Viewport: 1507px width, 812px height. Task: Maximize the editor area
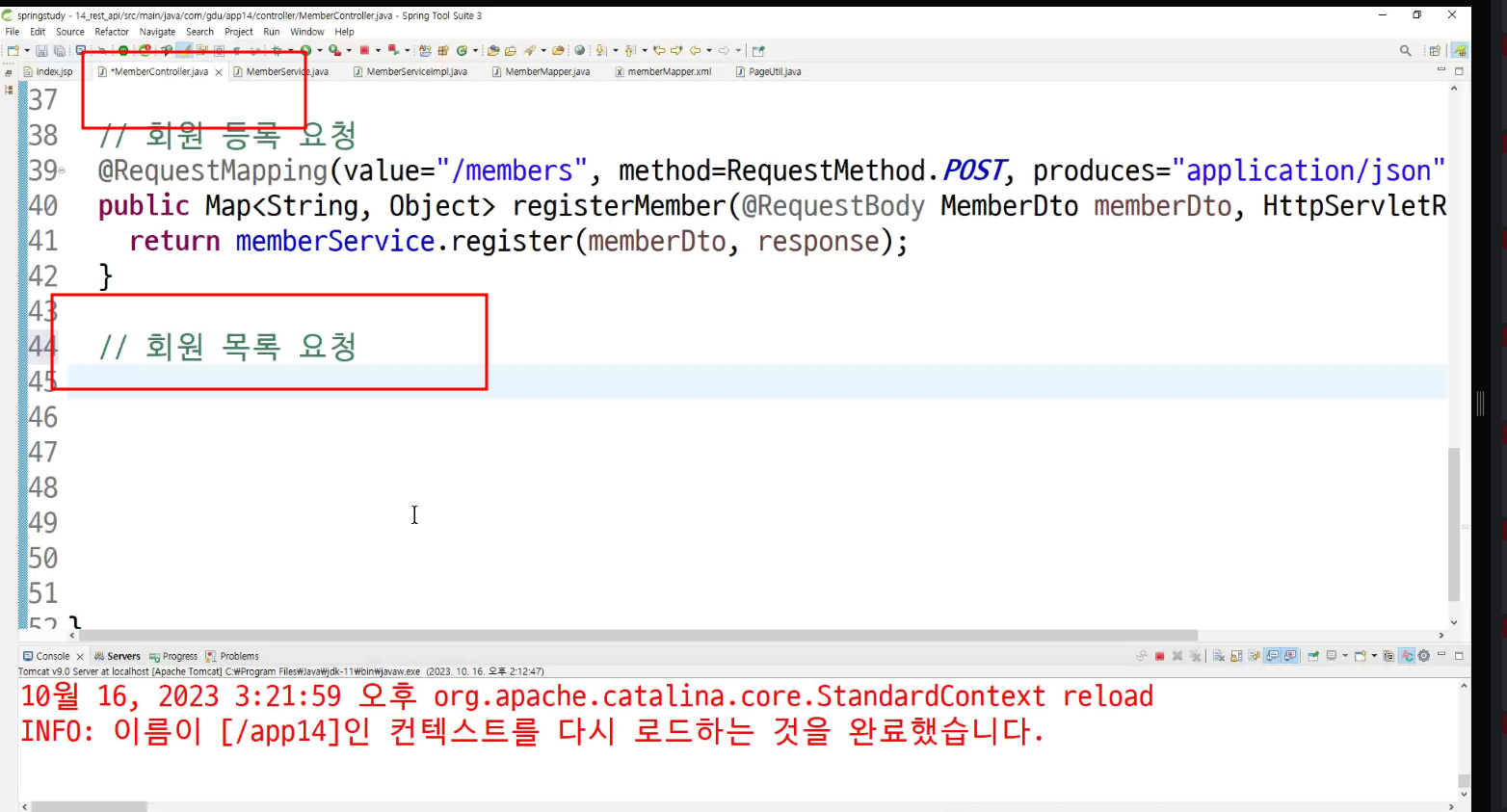tap(1459, 71)
